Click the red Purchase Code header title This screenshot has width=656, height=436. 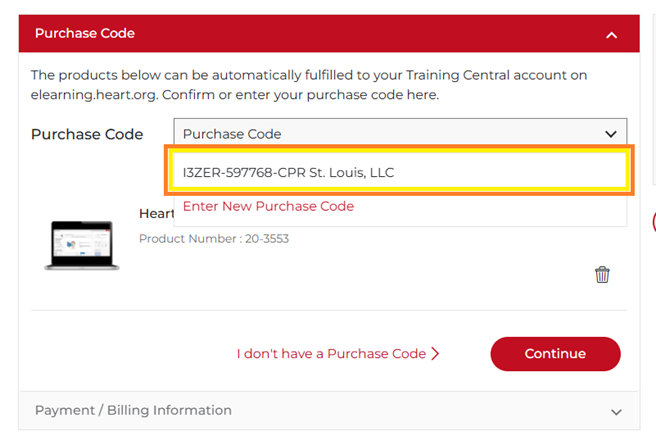point(85,33)
